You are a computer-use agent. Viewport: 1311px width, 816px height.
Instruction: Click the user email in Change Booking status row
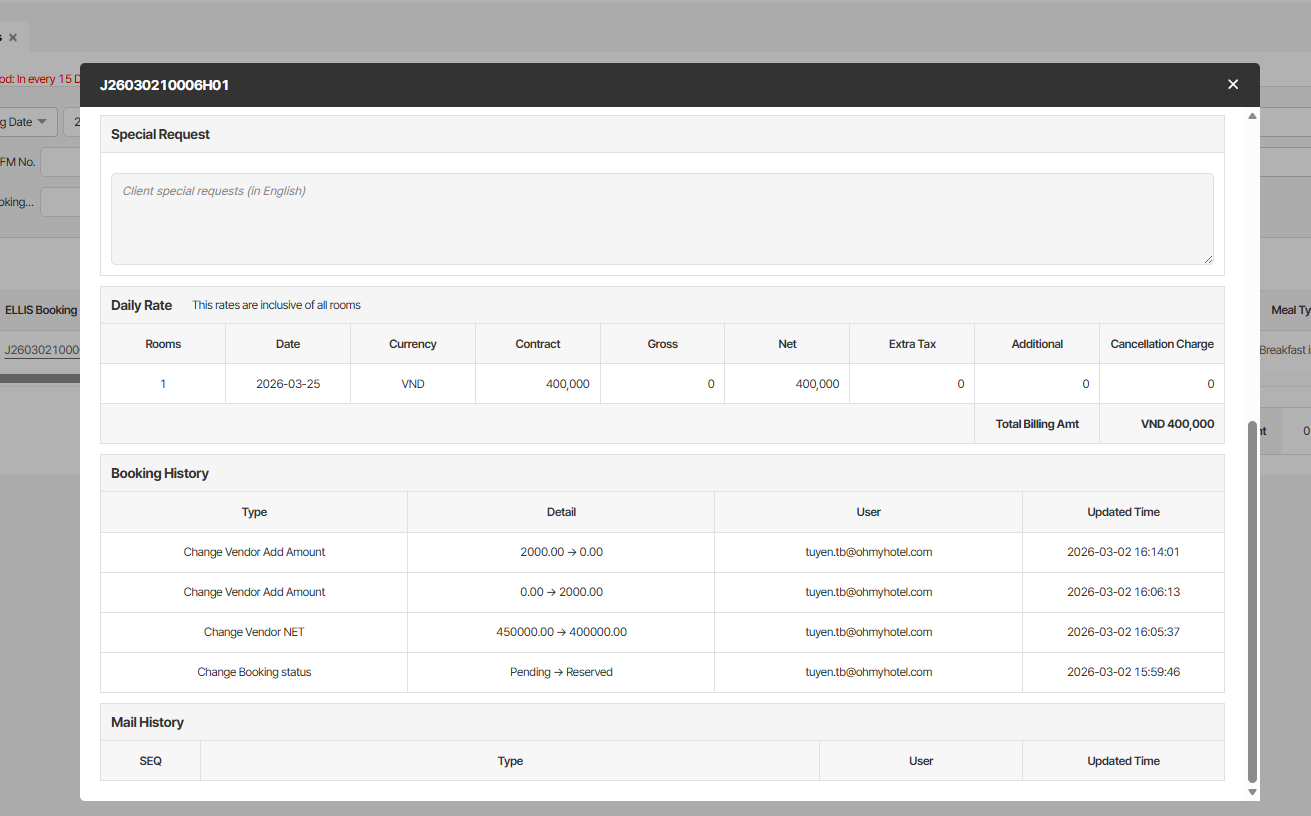pos(868,672)
